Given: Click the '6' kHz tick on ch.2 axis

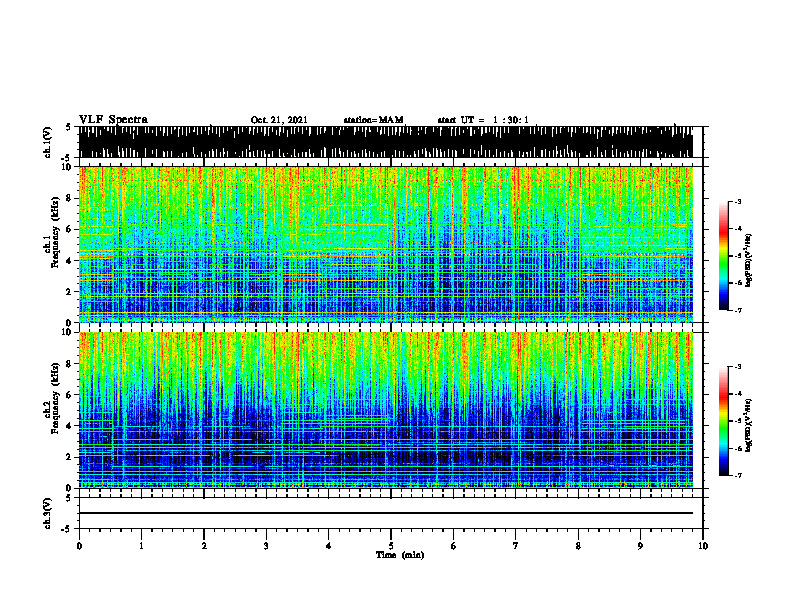Looking at the screenshot, I should (x=70, y=395).
